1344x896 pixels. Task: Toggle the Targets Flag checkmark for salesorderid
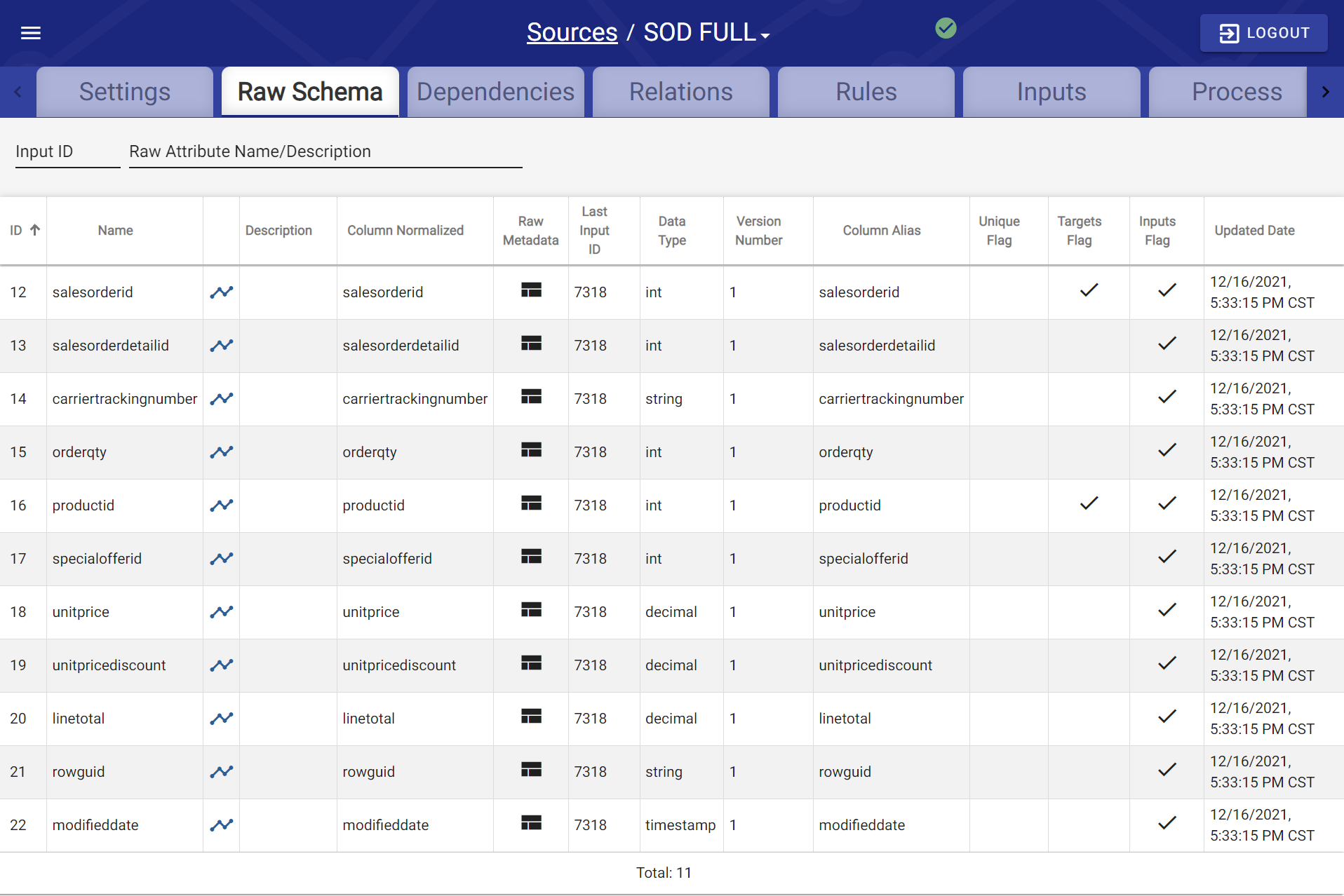click(1088, 290)
